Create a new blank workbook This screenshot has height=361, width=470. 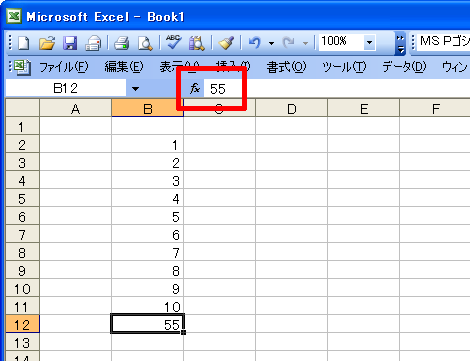tap(23, 43)
